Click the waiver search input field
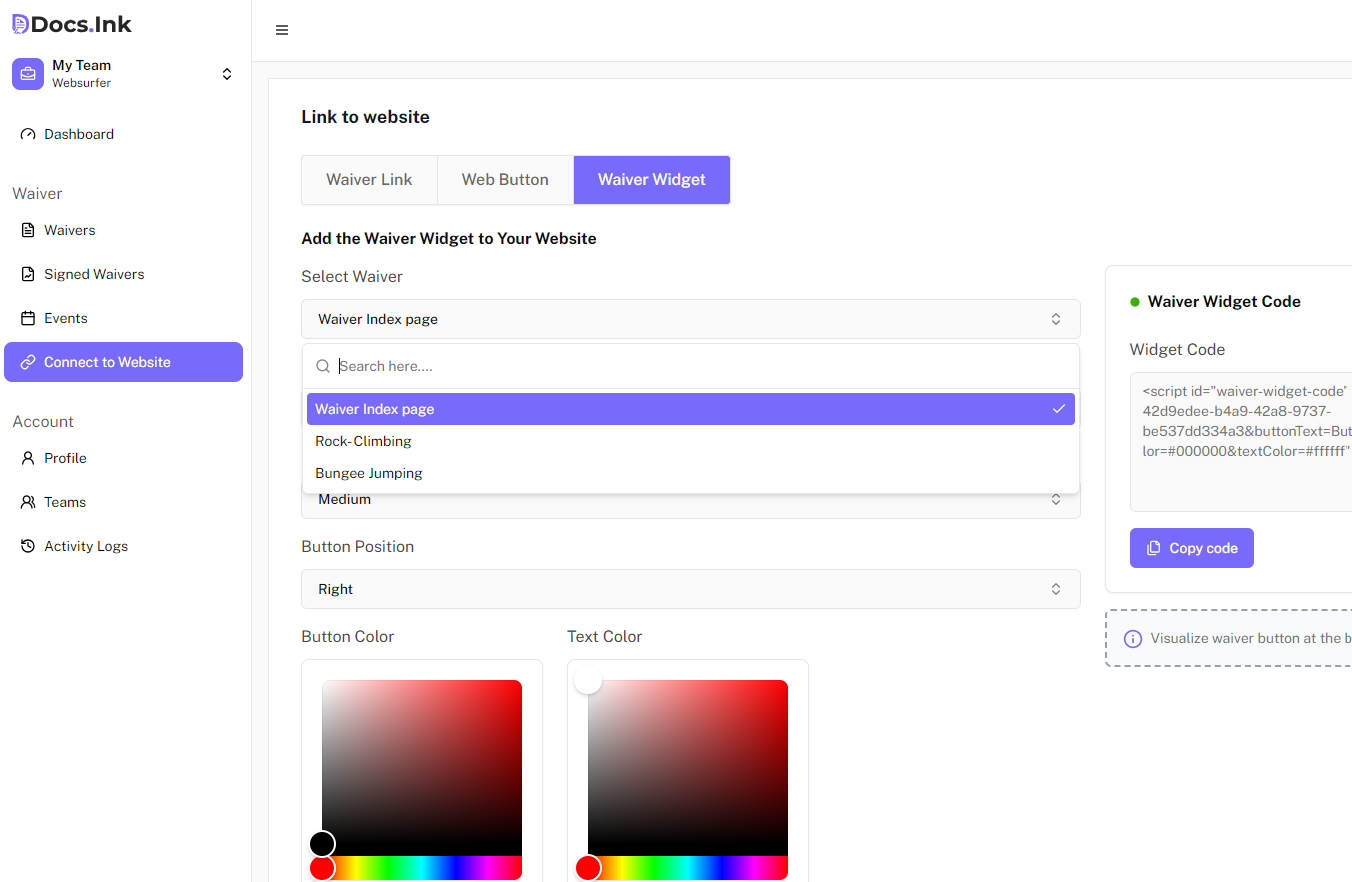The width and height of the screenshot is (1352, 882). 700,366
